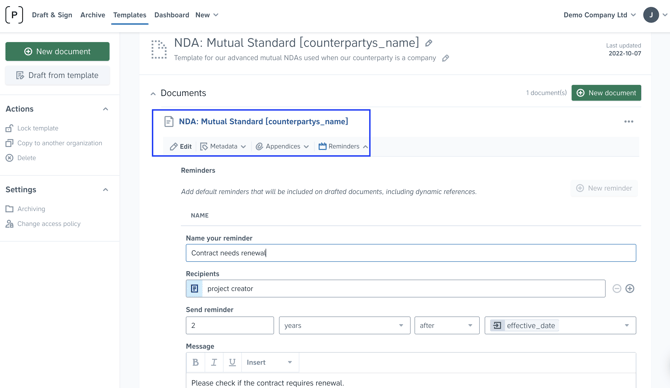
Task: Open Demo Company Ltd organization switcher
Action: tap(599, 15)
